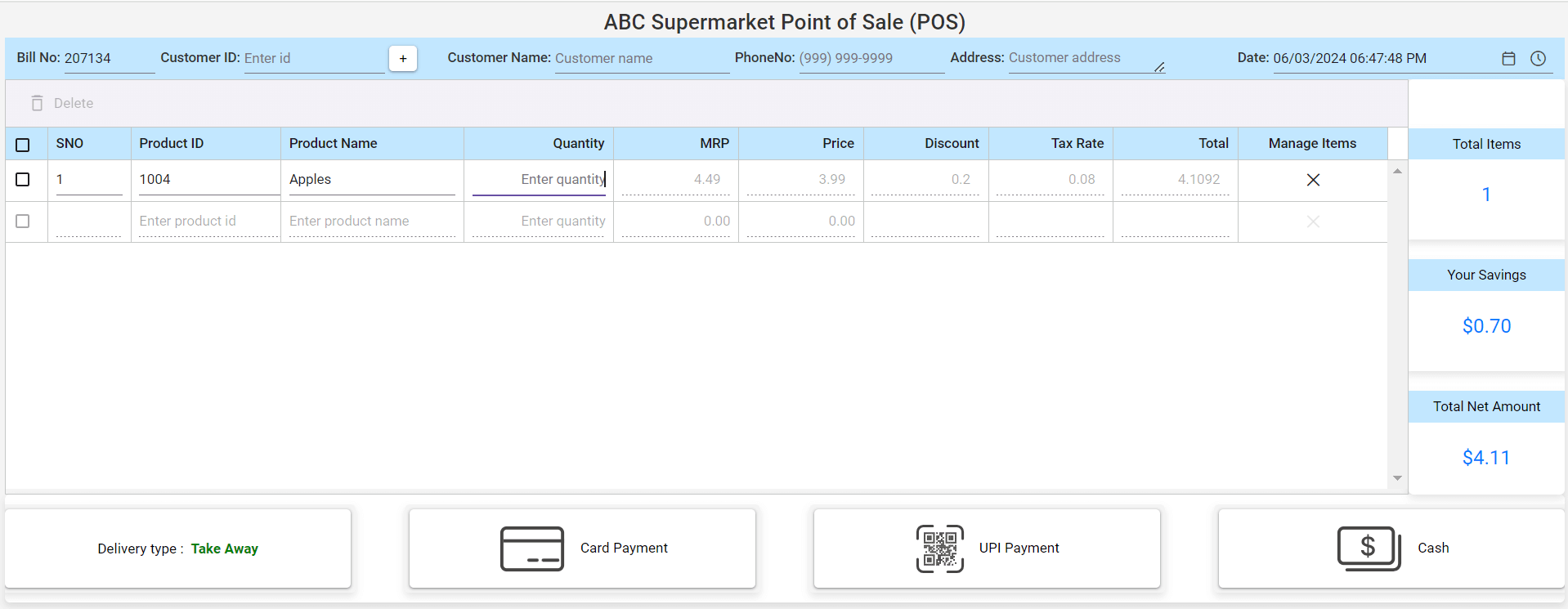The width and height of the screenshot is (1568, 609).
Task: Select the Card Payment credit card icon
Action: (x=531, y=549)
